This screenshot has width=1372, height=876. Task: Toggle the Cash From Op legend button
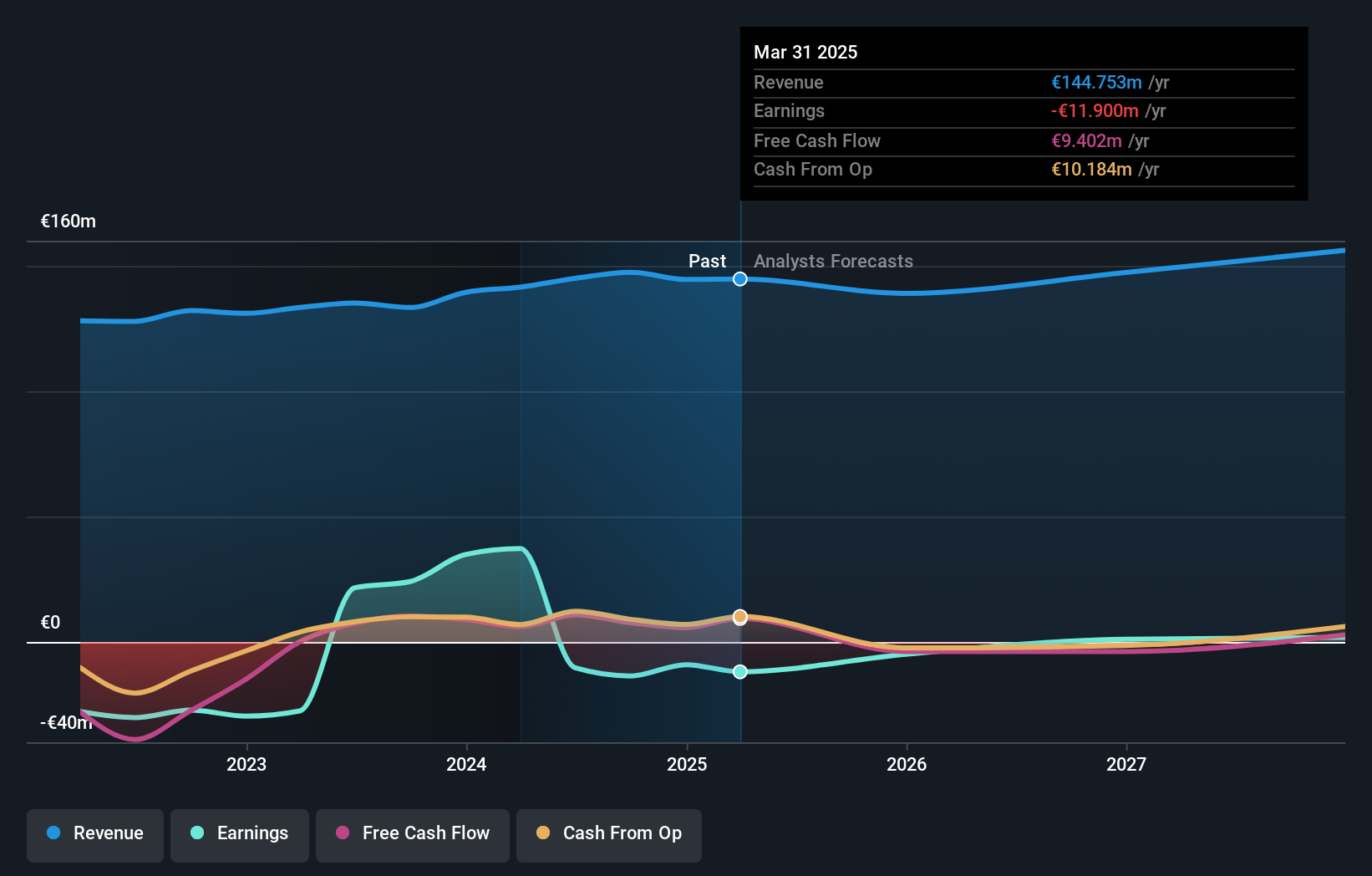pyautogui.click(x=609, y=835)
